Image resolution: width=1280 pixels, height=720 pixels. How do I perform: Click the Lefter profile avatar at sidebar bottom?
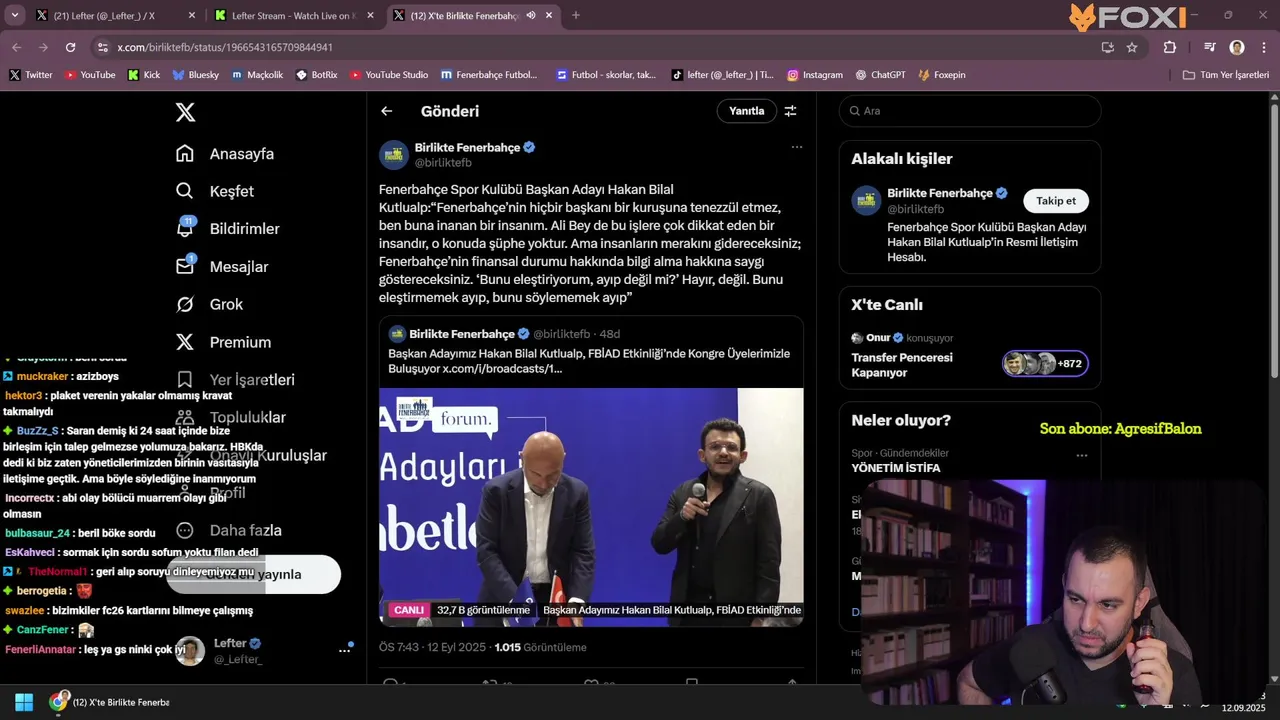[x=190, y=651]
